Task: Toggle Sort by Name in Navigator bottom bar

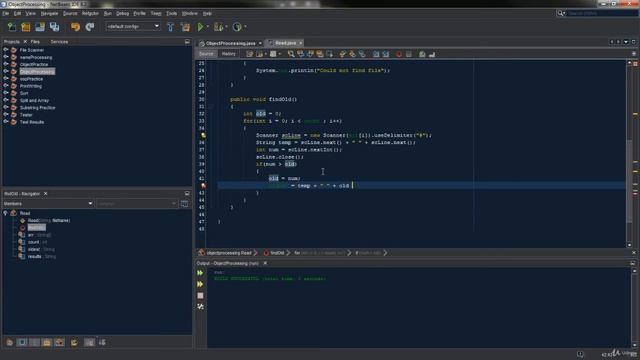Action: (89, 342)
